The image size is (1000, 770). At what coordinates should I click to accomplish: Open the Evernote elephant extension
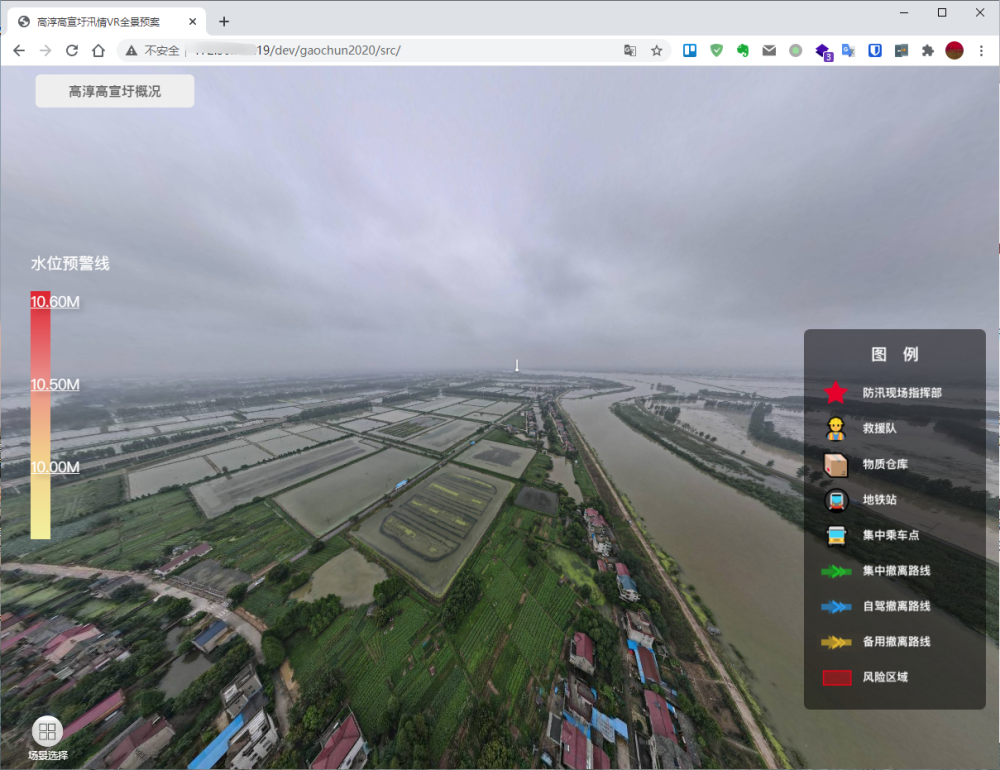point(742,50)
